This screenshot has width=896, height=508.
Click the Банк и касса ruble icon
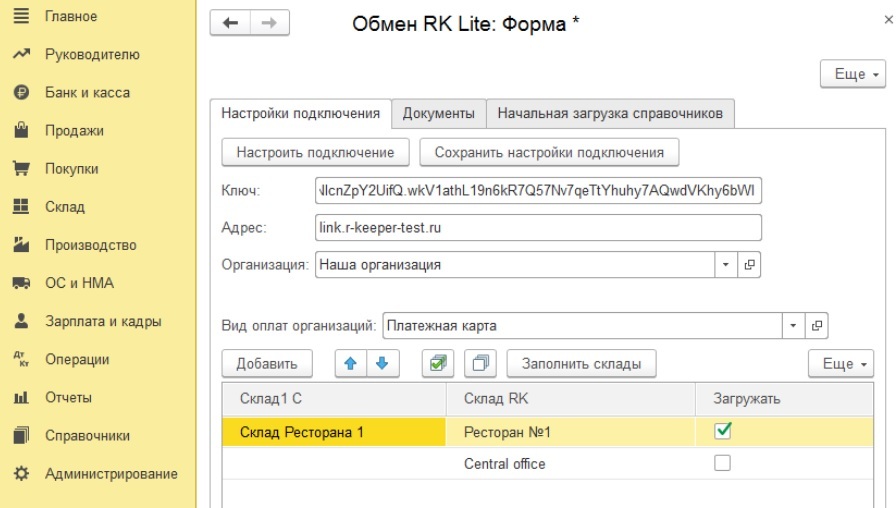pyautogui.click(x=21, y=92)
